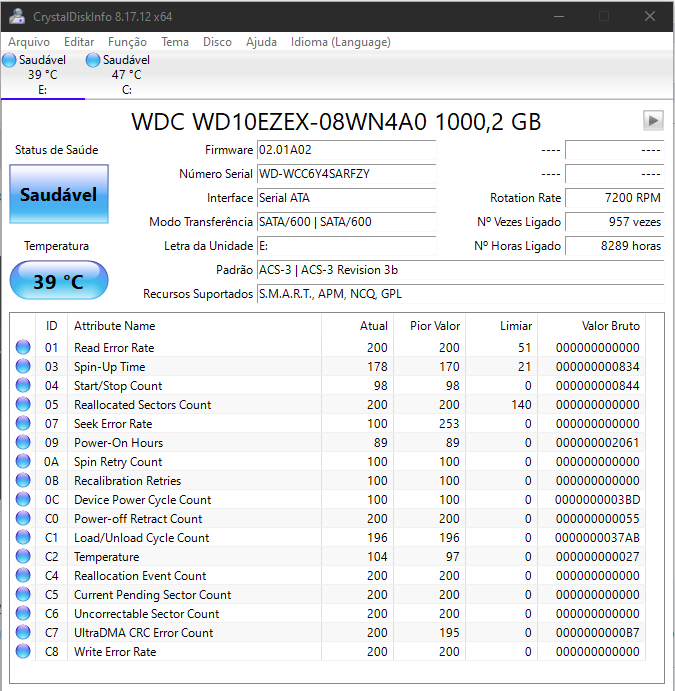This screenshot has width=675, height=691.
Task: Click status orb for Load/Unload Cycle Count
Action: click(x=23, y=537)
